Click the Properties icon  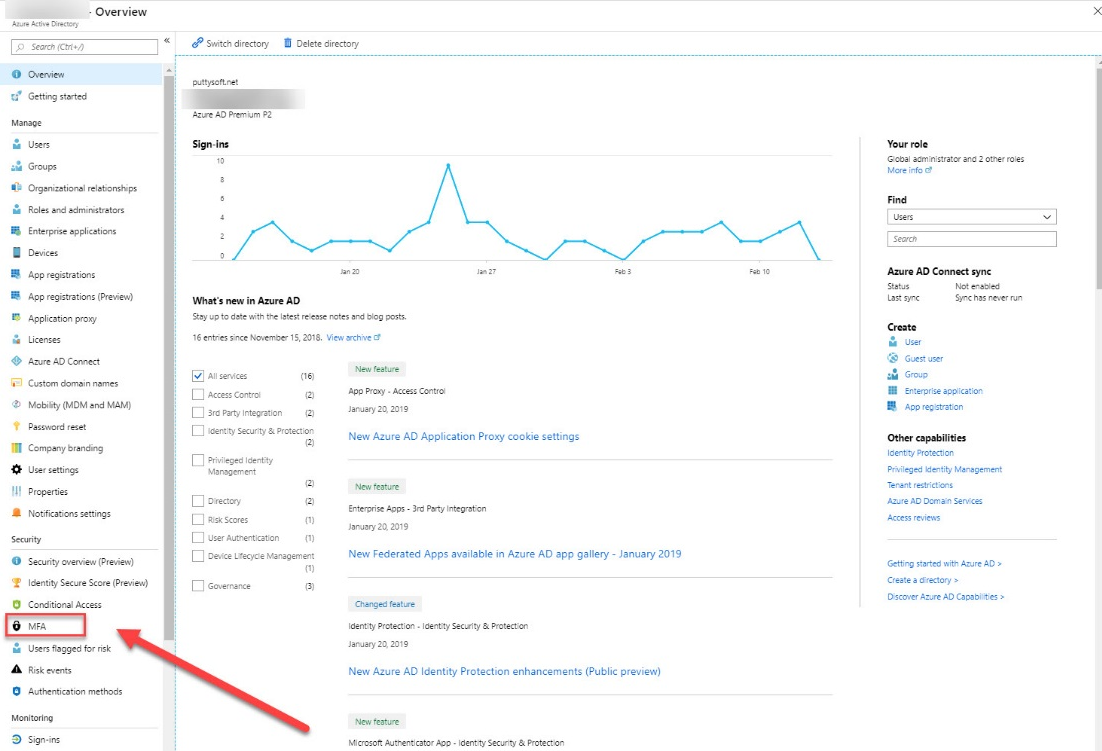click(17, 492)
